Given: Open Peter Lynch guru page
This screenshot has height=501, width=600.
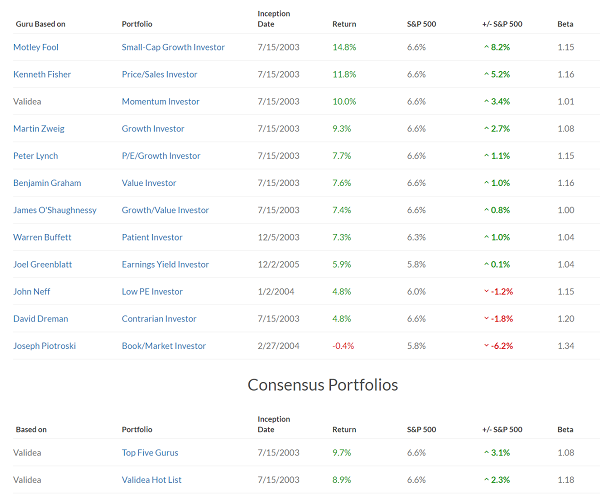Looking at the screenshot, I should coord(36,156).
